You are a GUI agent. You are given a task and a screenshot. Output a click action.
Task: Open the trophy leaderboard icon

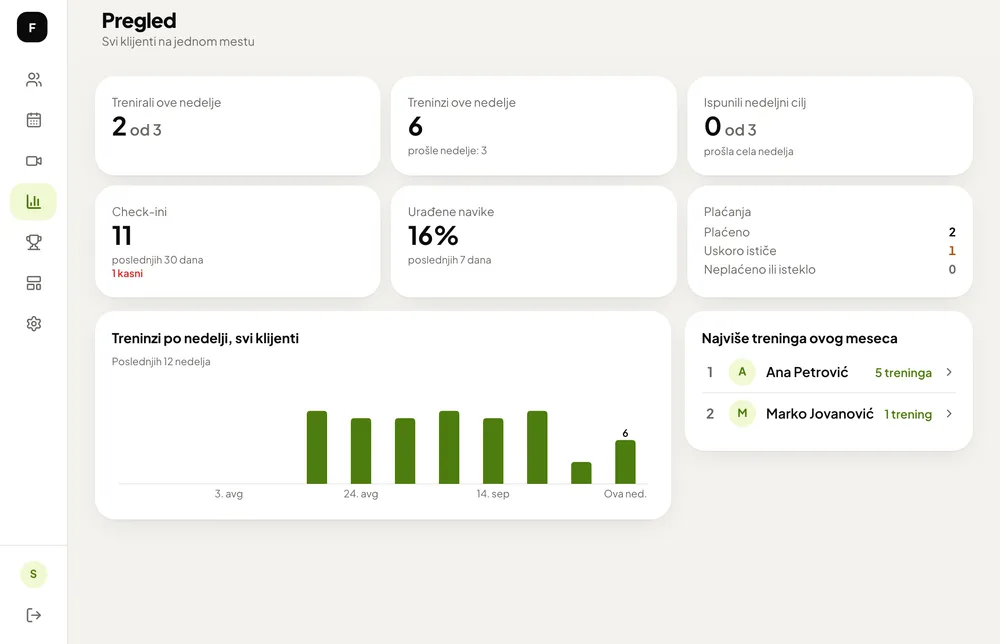pos(34,242)
